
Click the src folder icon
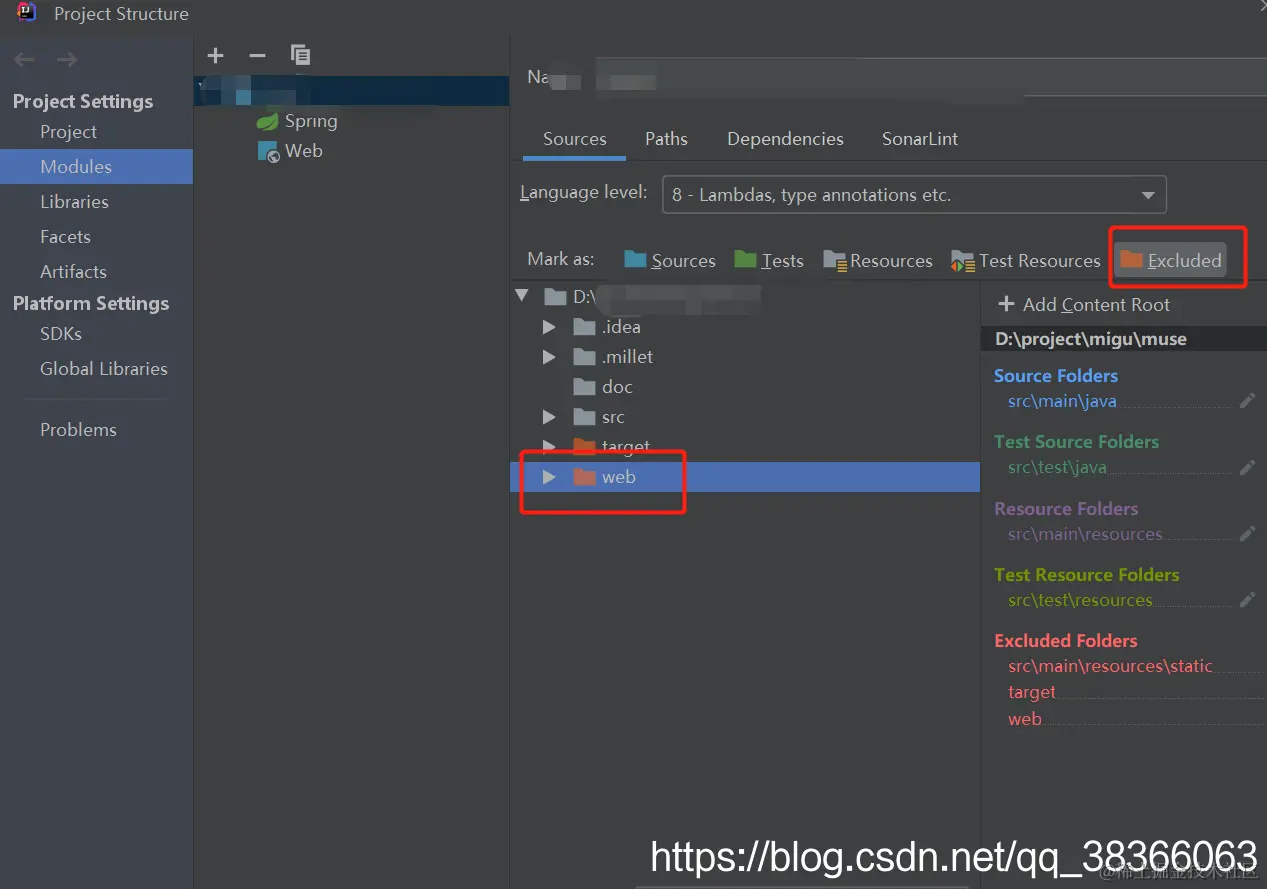pyautogui.click(x=585, y=417)
